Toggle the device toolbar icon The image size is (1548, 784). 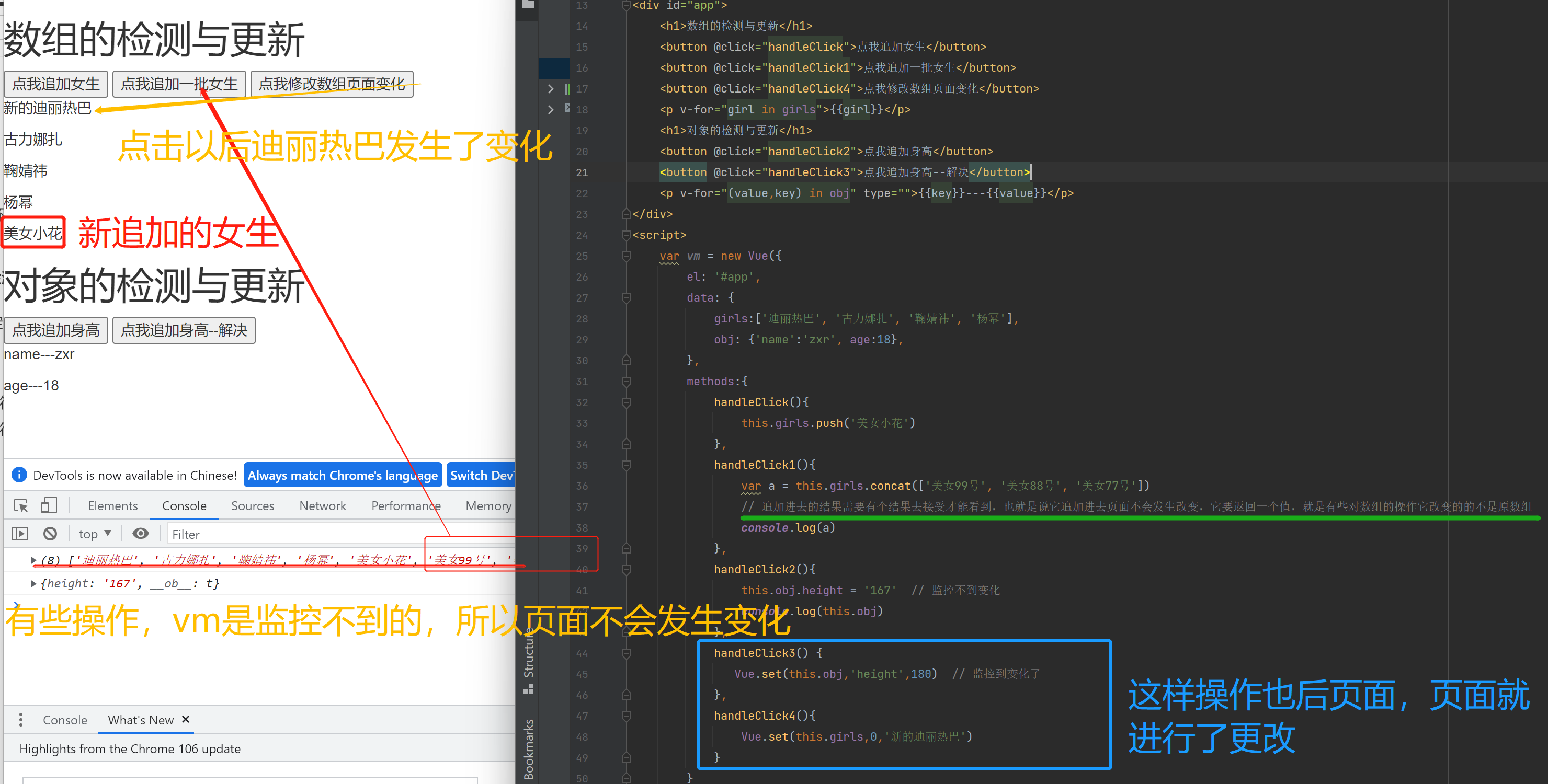(49, 505)
